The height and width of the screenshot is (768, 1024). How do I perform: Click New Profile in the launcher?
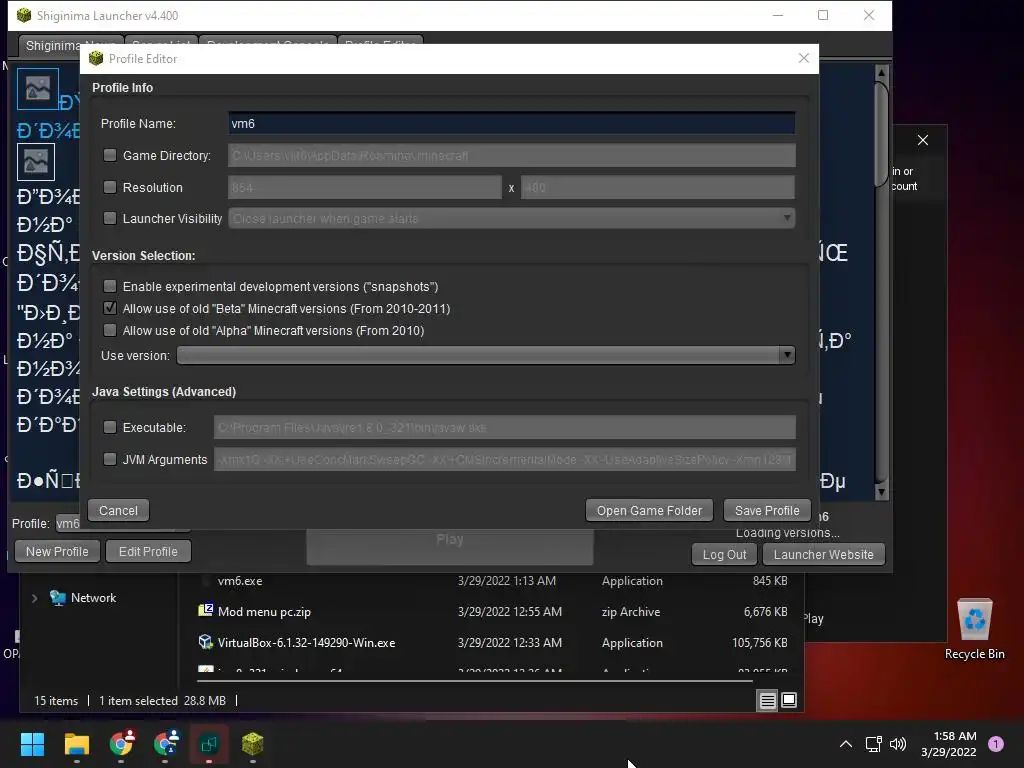pos(57,552)
